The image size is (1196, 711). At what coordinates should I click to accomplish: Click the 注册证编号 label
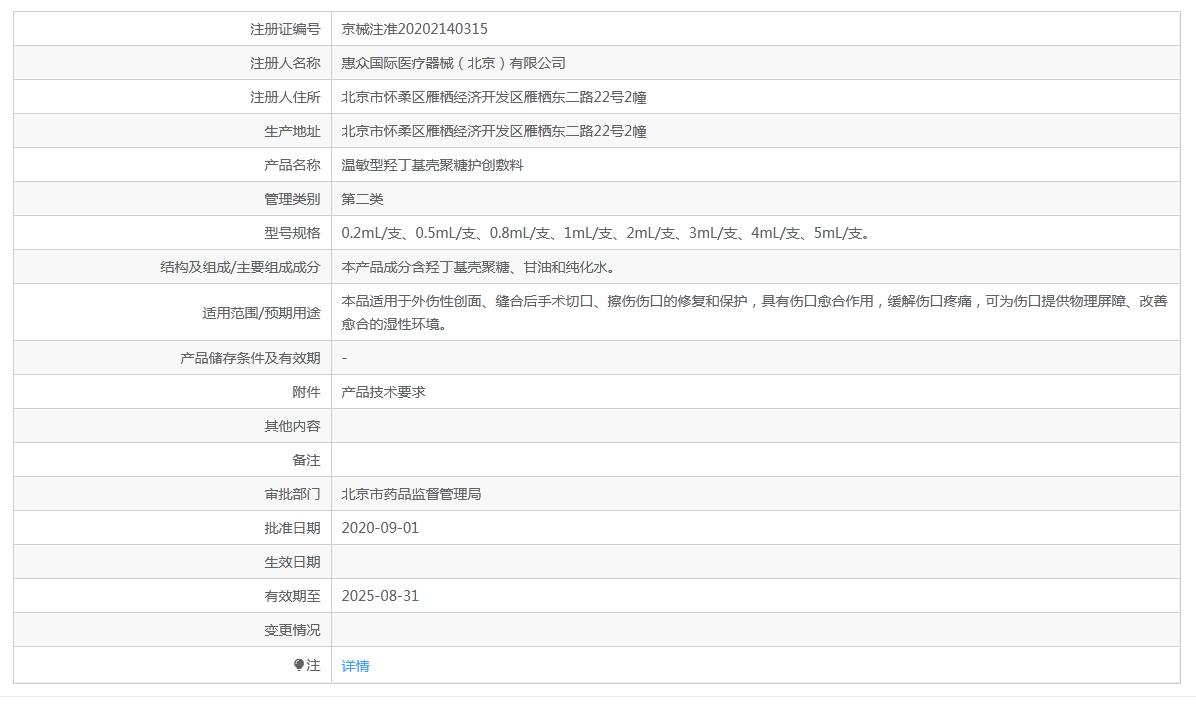click(x=285, y=29)
